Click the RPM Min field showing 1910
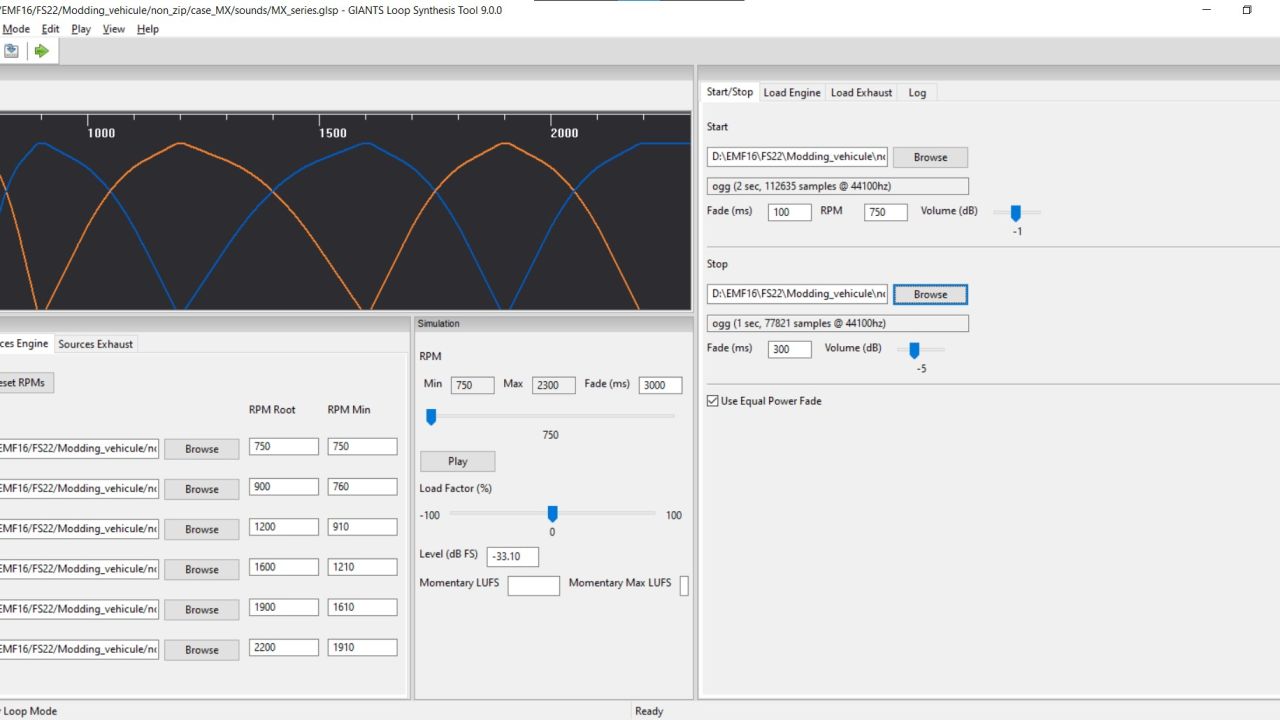 (x=362, y=646)
